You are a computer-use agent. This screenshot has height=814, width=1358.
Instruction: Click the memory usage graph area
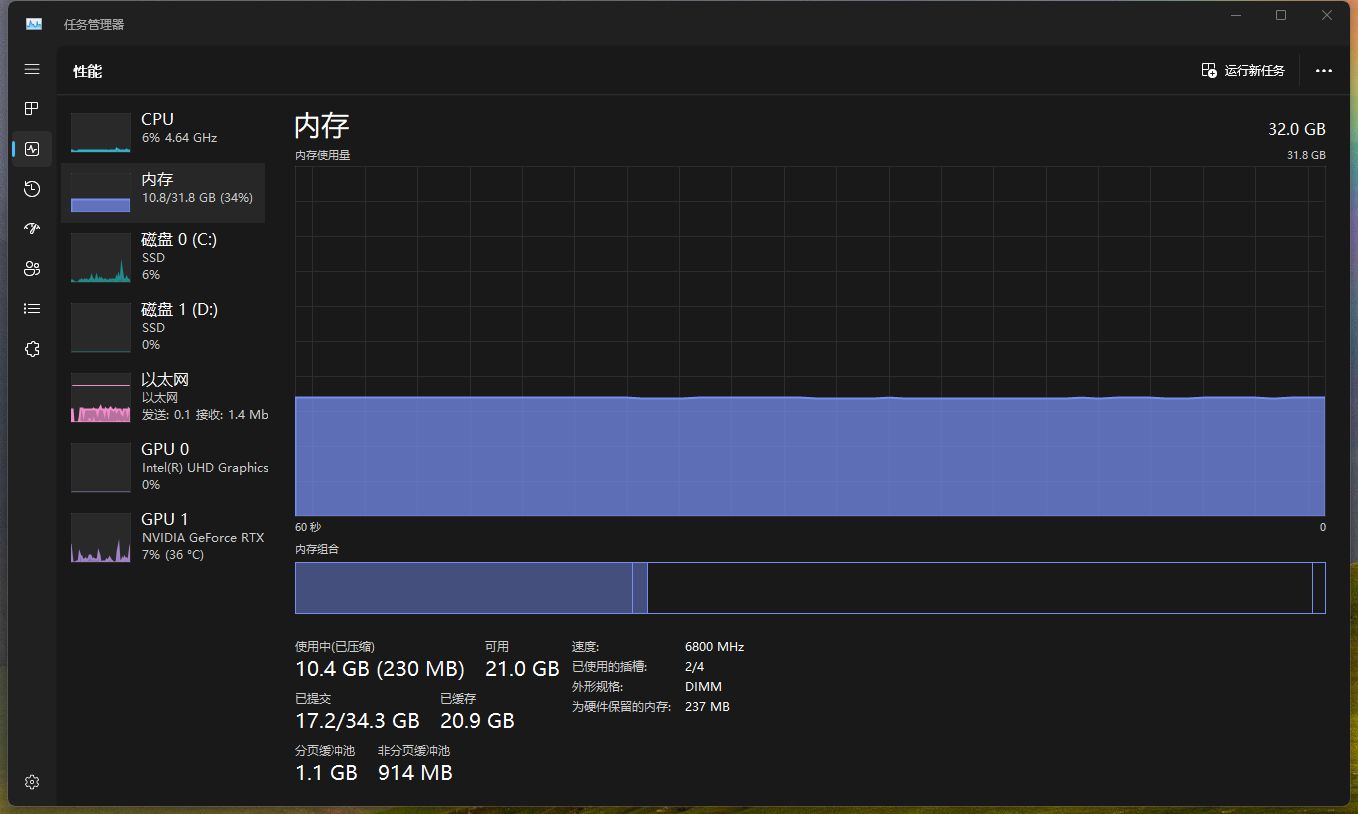point(810,341)
